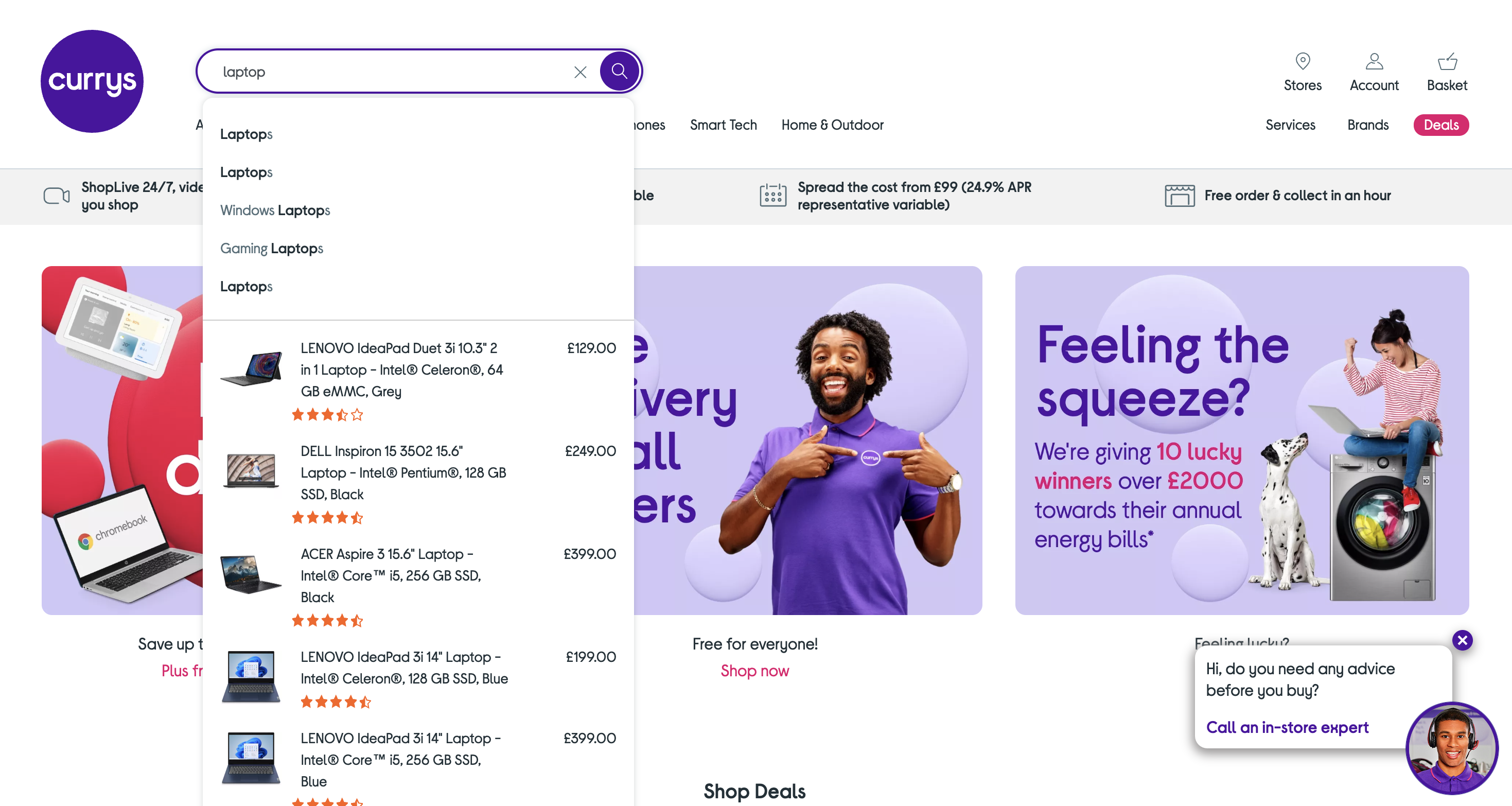Image resolution: width=1512 pixels, height=806 pixels.
Task: Open the Services menu
Action: click(x=1290, y=125)
